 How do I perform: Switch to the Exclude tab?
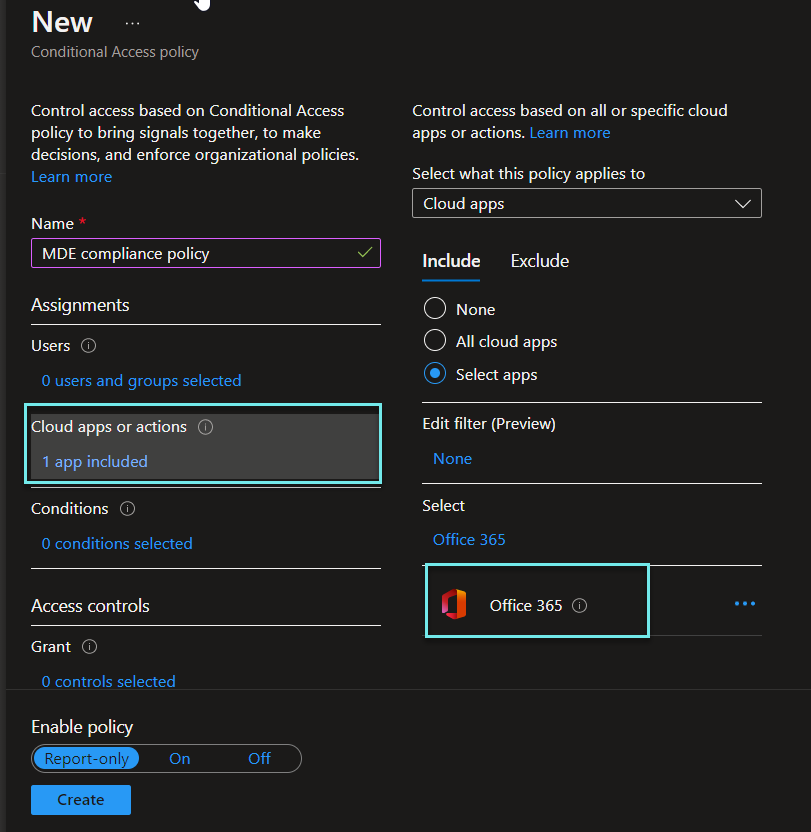(x=539, y=261)
